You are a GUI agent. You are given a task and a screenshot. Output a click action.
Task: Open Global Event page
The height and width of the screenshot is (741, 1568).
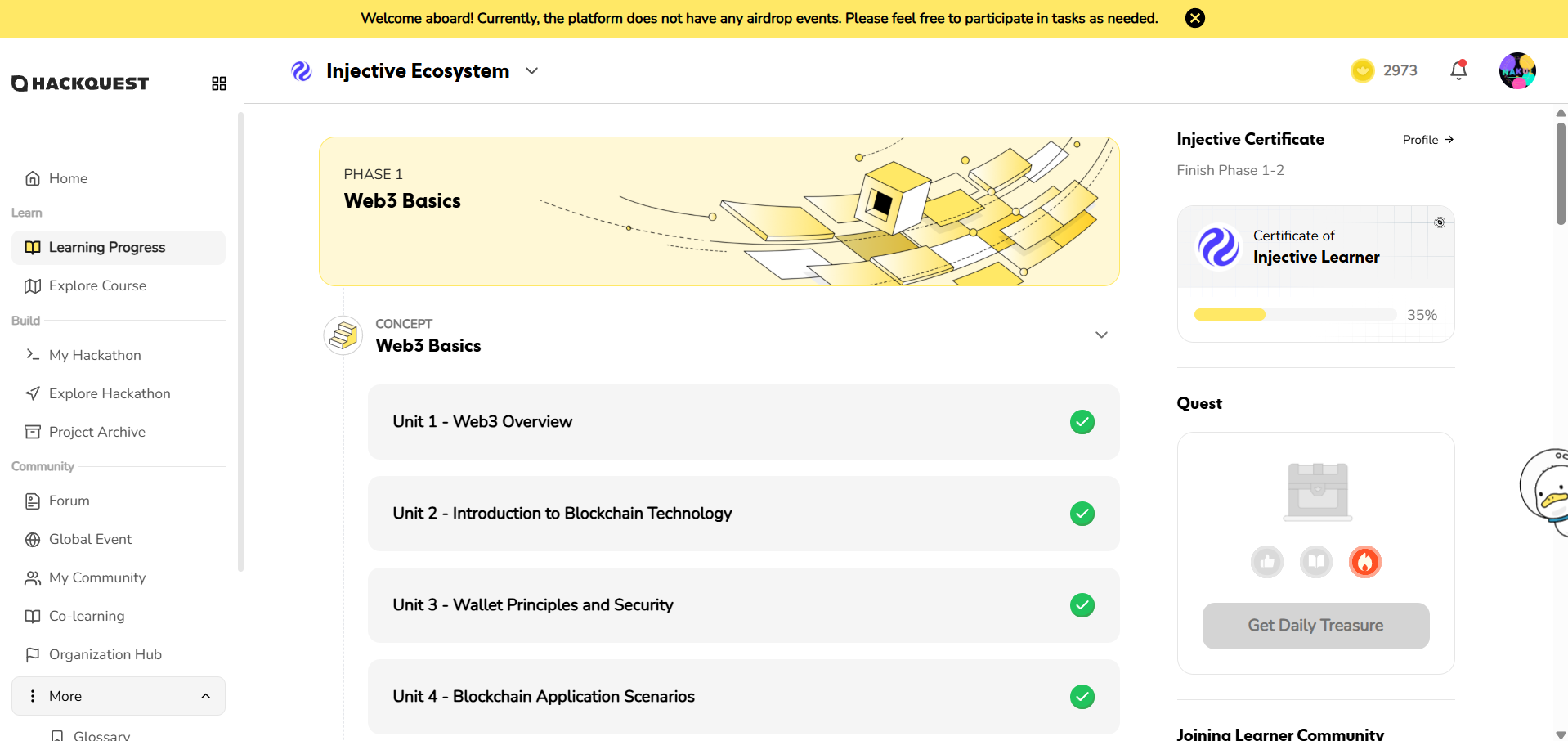click(119, 539)
